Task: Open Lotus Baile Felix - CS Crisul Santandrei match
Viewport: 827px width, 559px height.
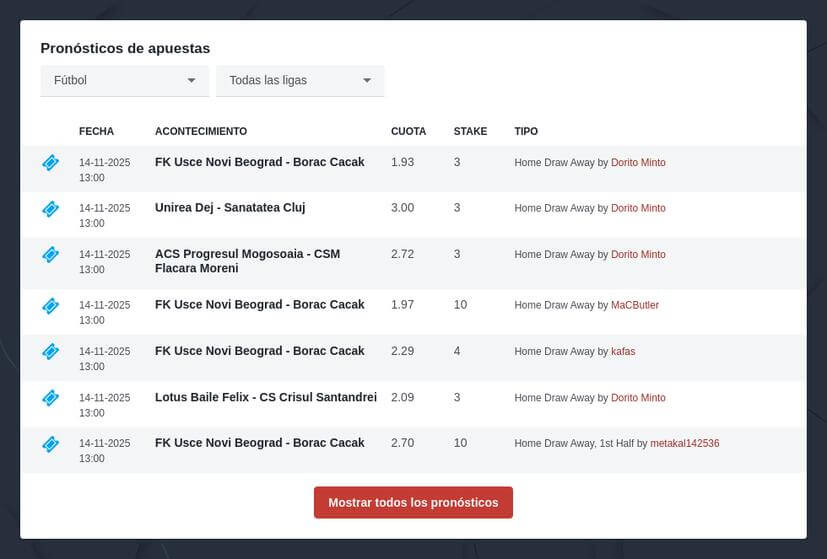Action: coord(266,397)
